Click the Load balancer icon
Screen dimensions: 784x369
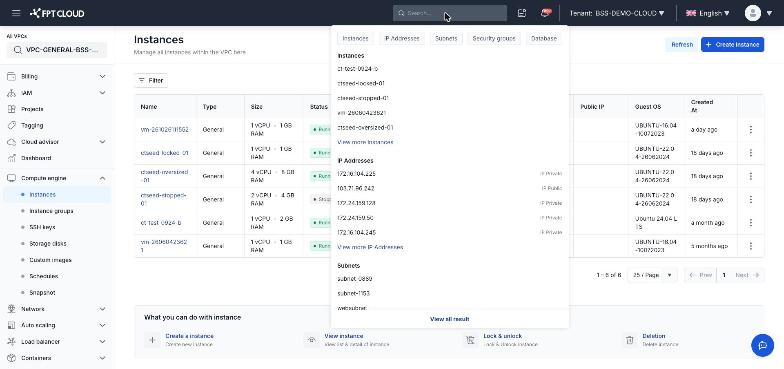pos(12,342)
